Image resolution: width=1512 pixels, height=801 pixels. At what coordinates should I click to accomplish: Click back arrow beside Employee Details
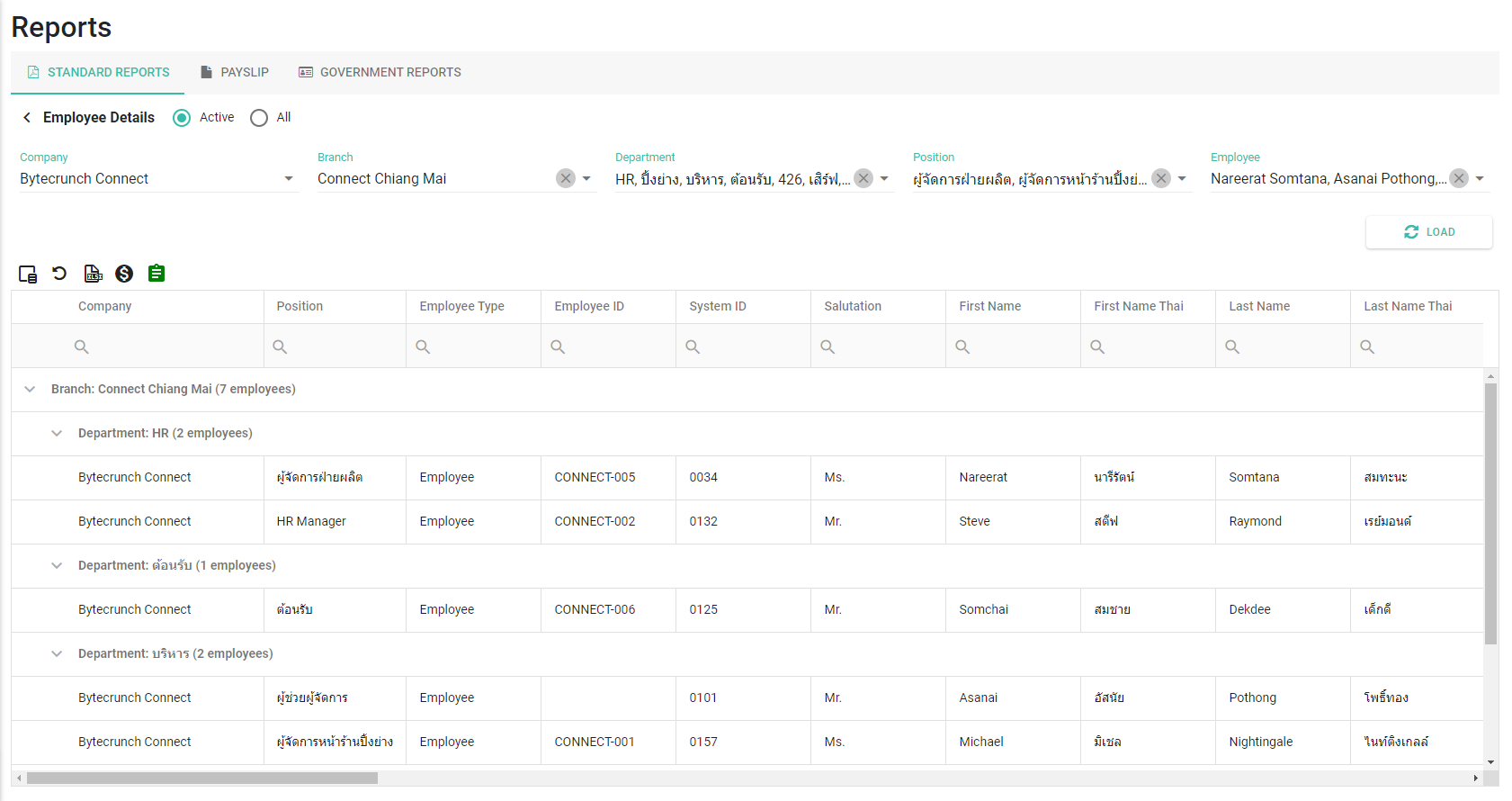coord(27,117)
